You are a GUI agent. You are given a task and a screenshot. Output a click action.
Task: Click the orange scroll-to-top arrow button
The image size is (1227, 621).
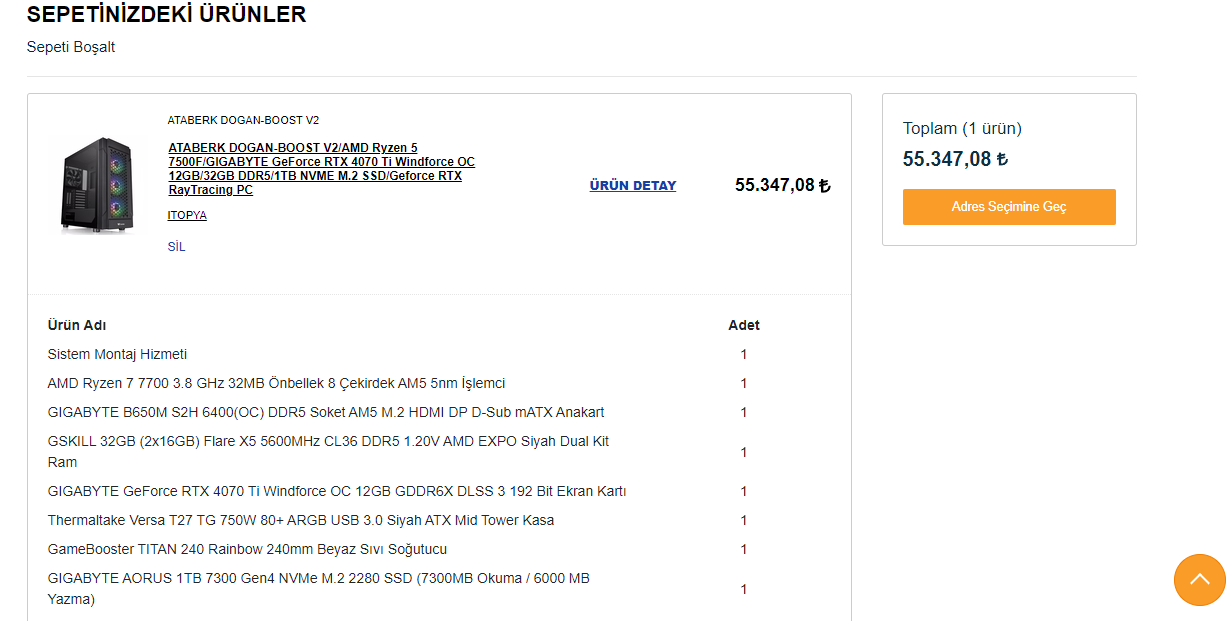pos(1199,580)
